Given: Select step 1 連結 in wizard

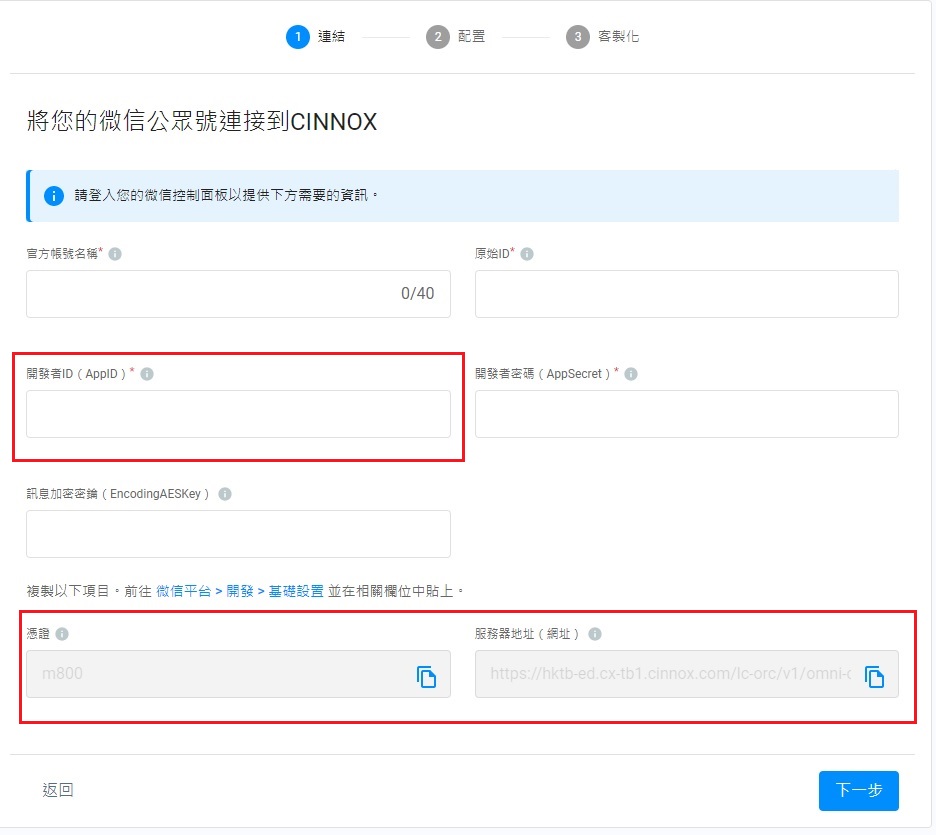Looking at the screenshot, I should pyautogui.click(x=316, y=37).
